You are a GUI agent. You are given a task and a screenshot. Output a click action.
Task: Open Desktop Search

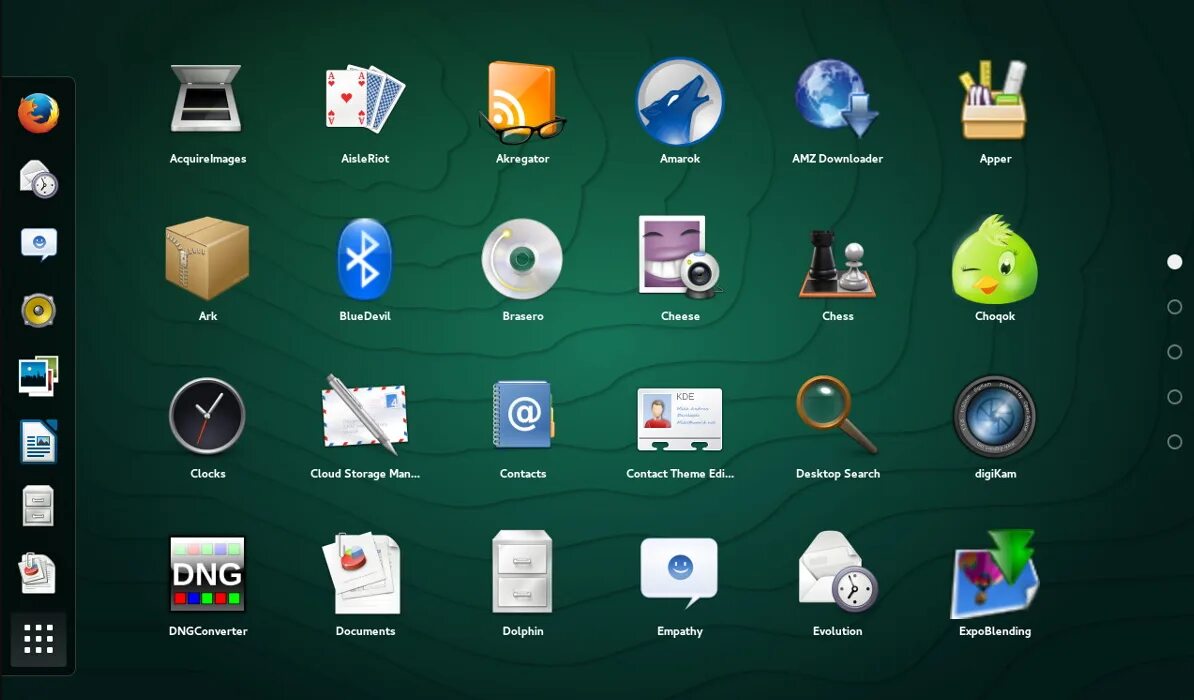837,415
